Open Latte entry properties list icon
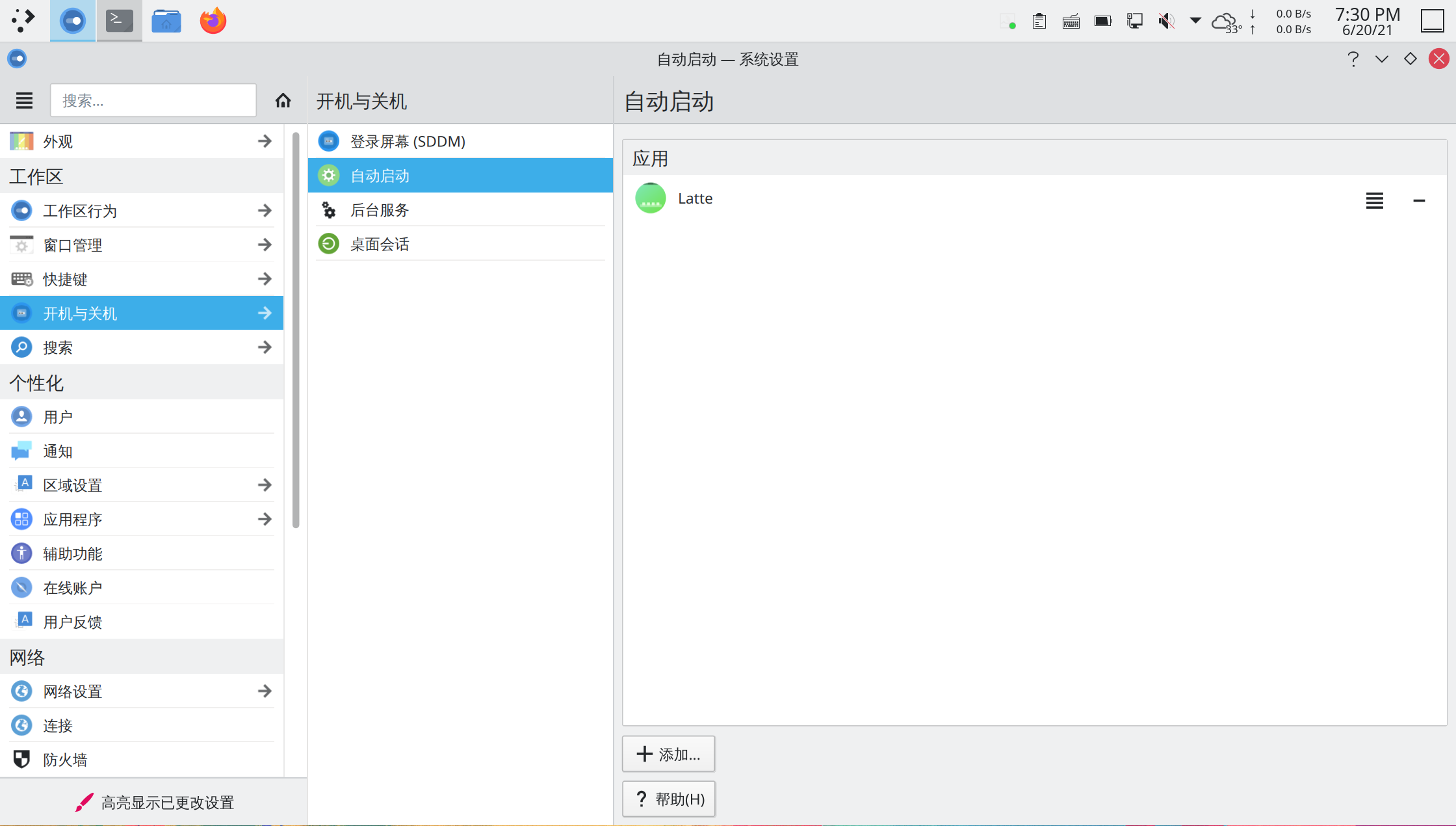Viewport: 1456px width, 826px height. point(1374,201)
